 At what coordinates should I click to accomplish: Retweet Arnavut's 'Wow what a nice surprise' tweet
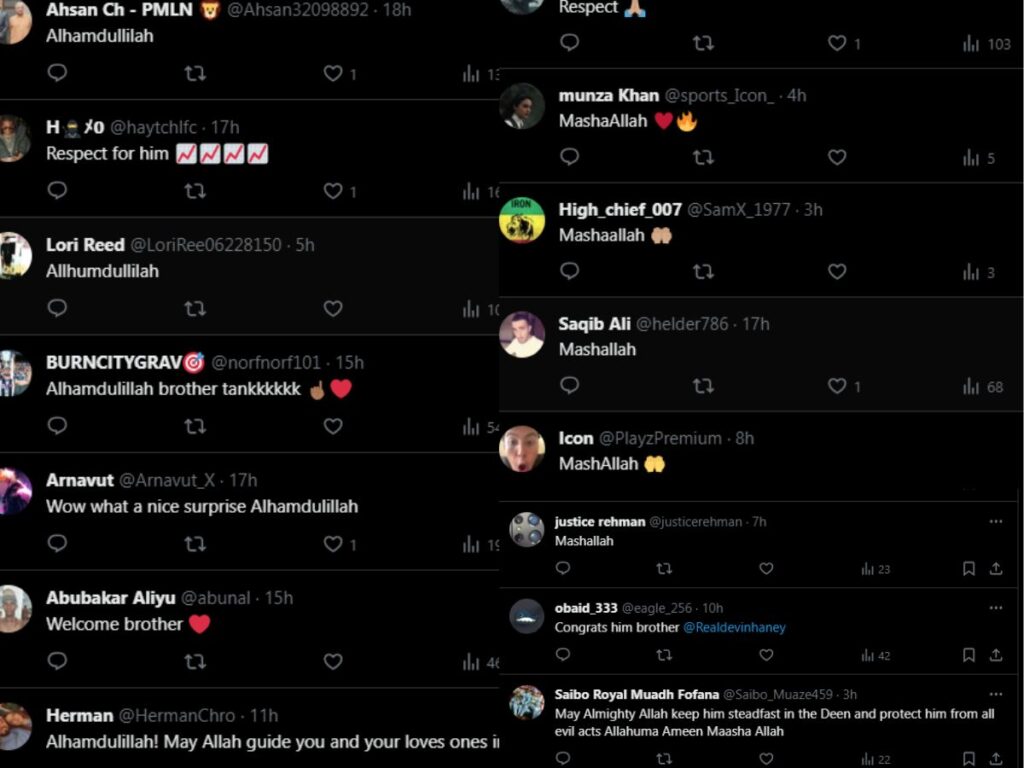[195, 543]
